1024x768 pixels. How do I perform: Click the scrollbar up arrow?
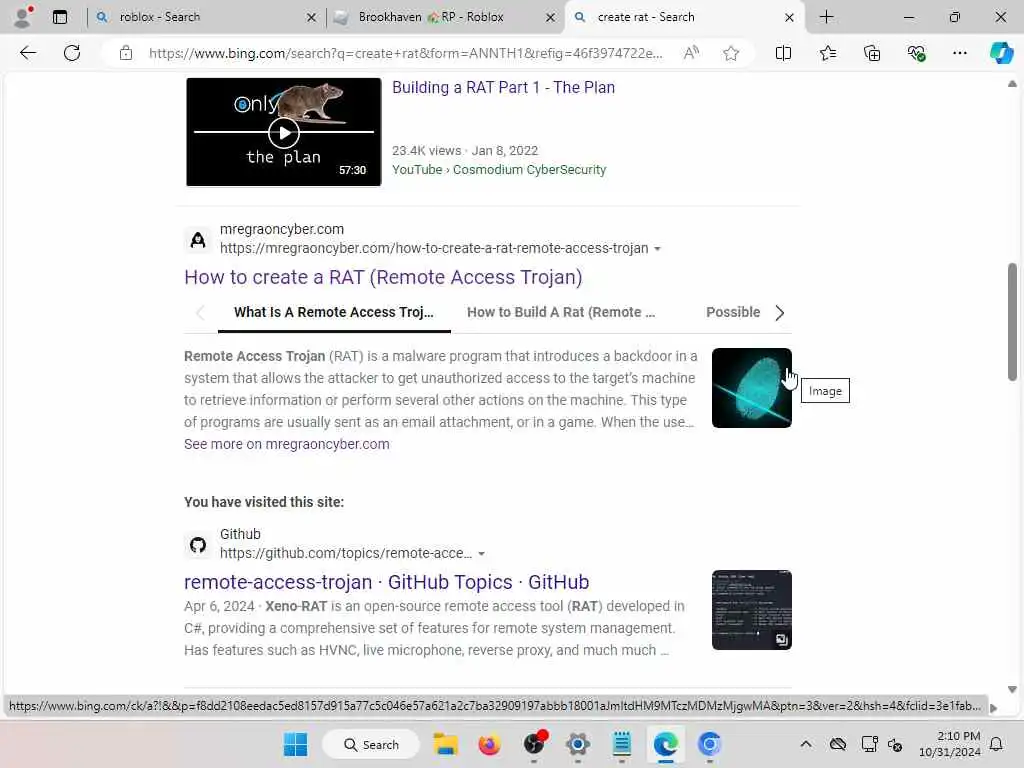[1012, 84]
